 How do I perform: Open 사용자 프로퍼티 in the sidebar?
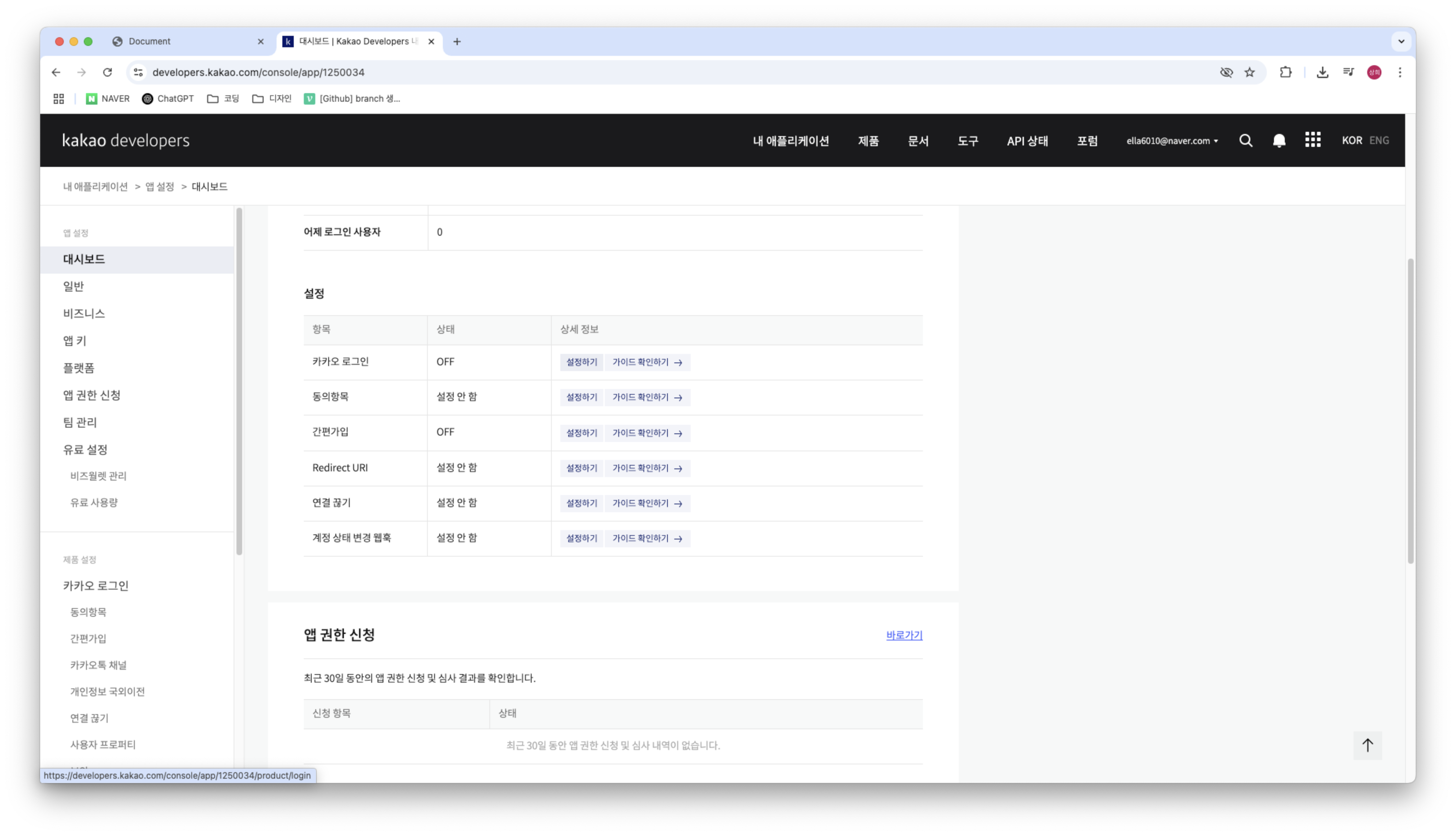point(103,745)
